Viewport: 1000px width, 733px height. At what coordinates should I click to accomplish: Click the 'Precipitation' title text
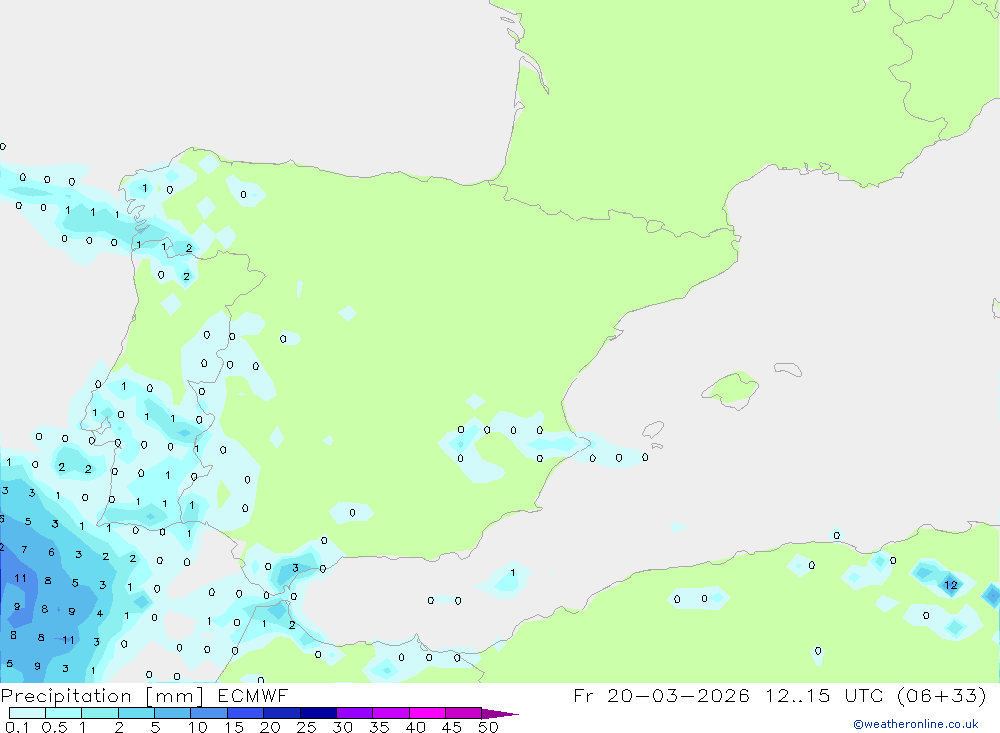coord(66,696)
